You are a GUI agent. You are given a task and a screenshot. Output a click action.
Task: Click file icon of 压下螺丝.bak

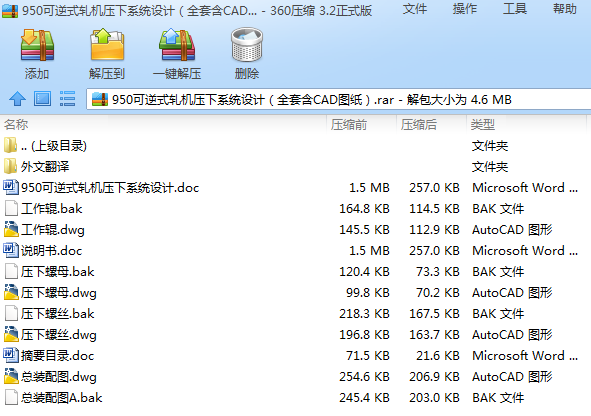tap(11, 313)
